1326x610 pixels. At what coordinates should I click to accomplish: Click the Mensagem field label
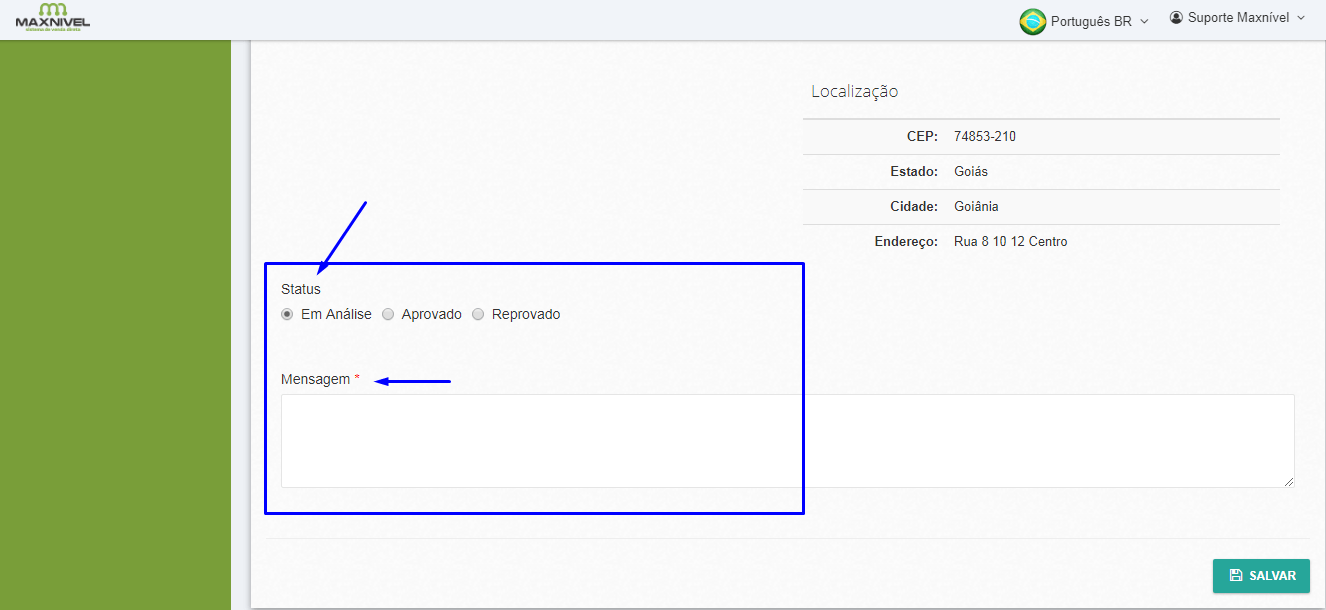tap(315, 379)
